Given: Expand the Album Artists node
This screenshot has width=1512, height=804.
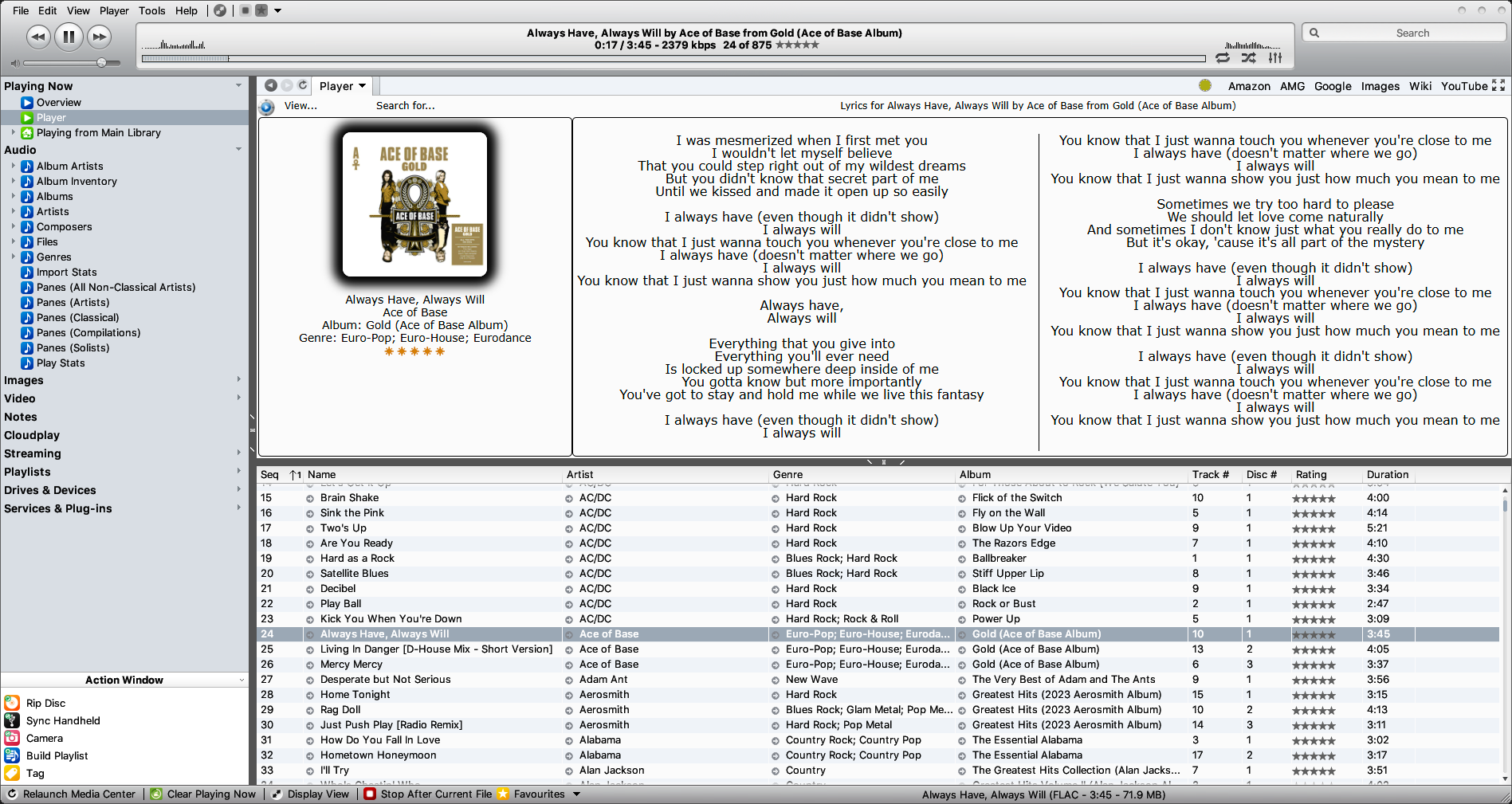Looking at the screenshot, I should click(13, 166).
